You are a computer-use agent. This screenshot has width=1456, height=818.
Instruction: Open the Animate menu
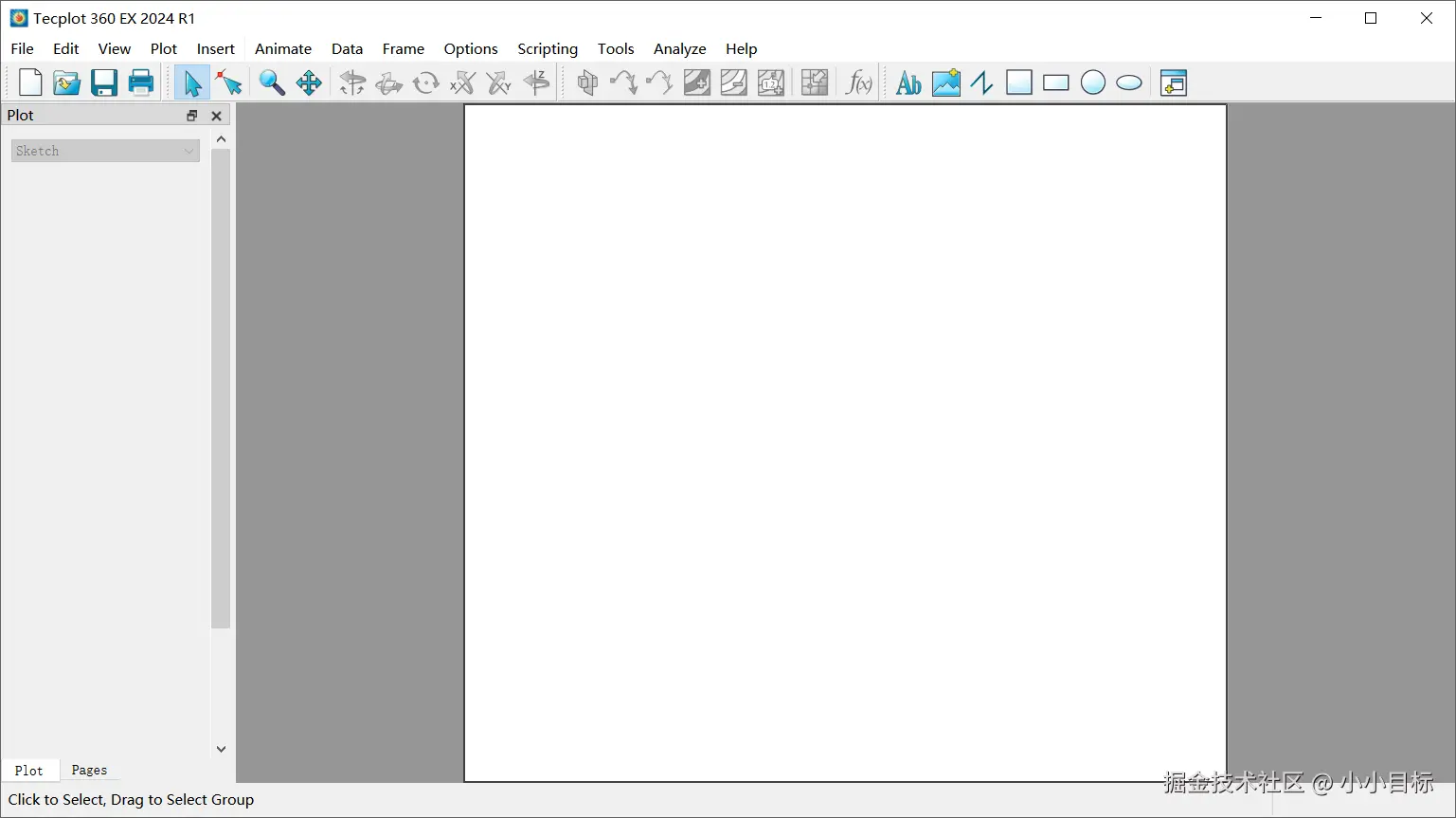[x=283, y=48]
